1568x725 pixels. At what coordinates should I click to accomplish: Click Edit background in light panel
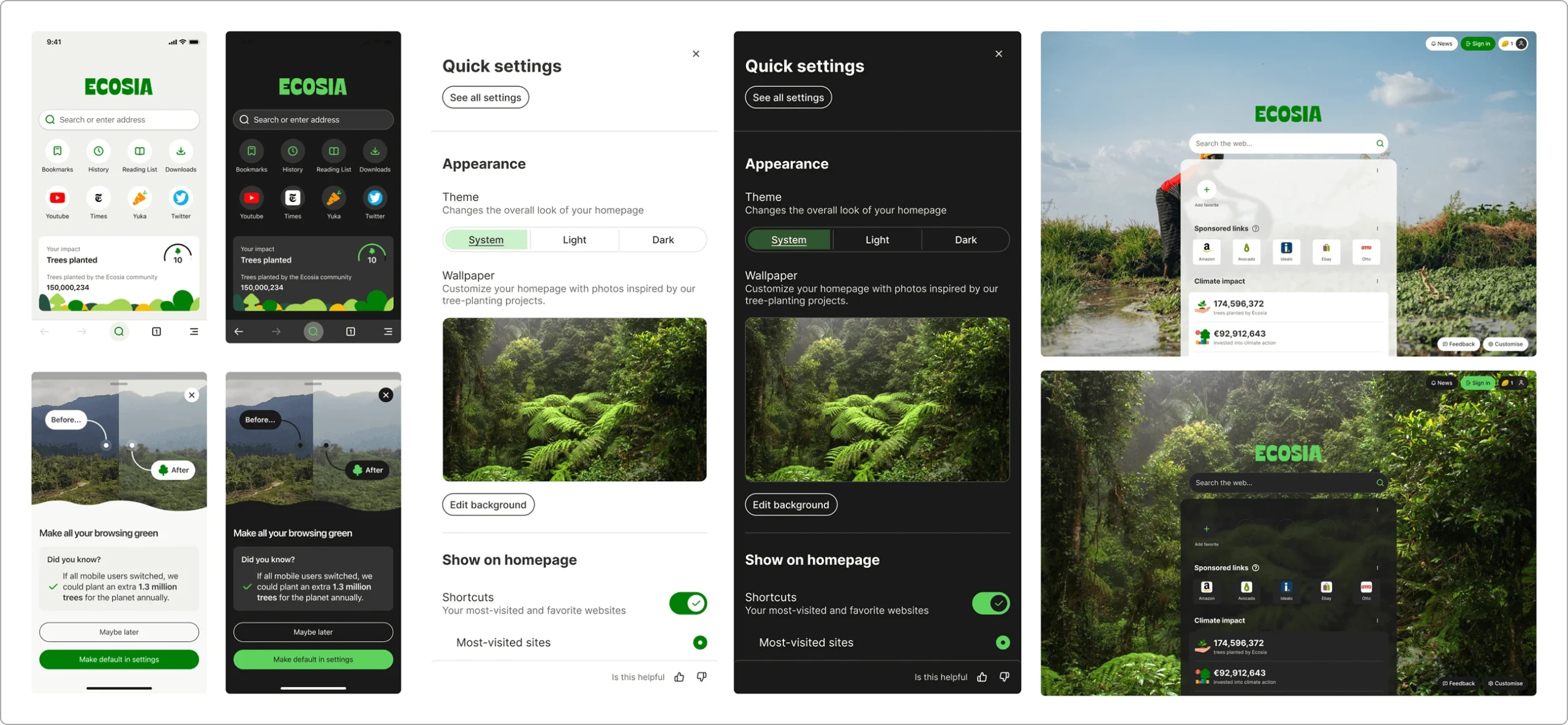(488, 505)
